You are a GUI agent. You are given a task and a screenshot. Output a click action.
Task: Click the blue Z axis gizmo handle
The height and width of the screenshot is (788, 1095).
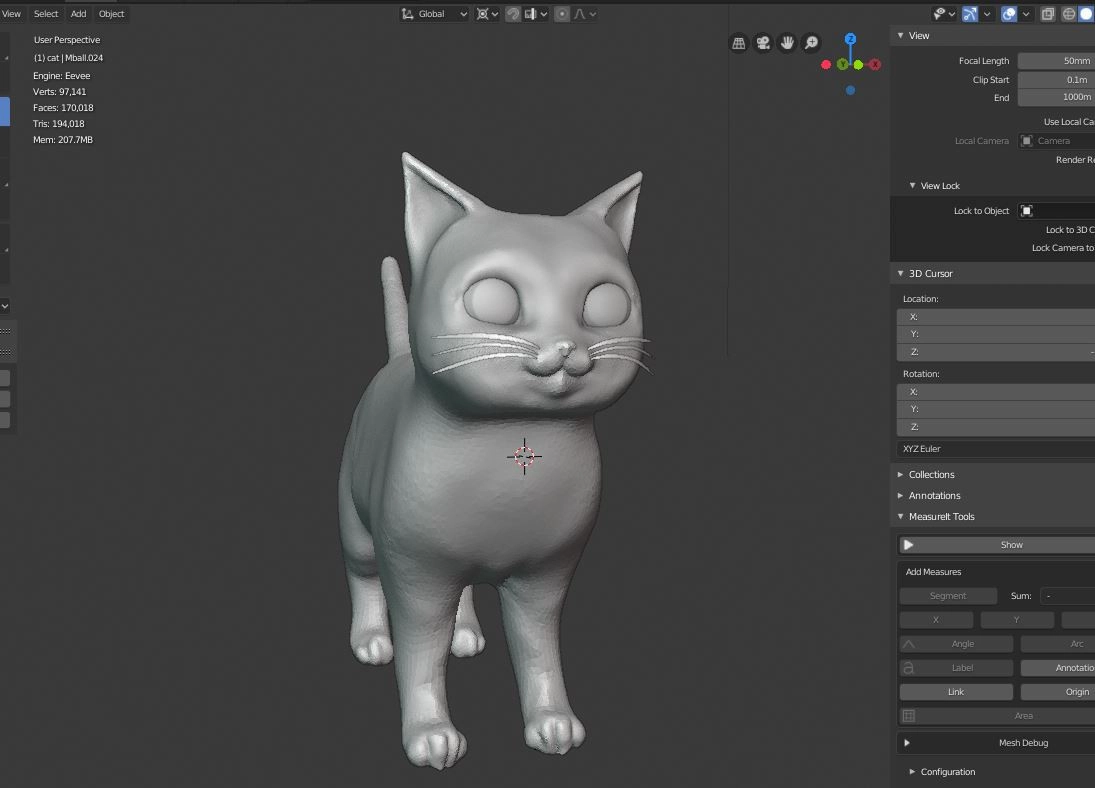point(850,39)
